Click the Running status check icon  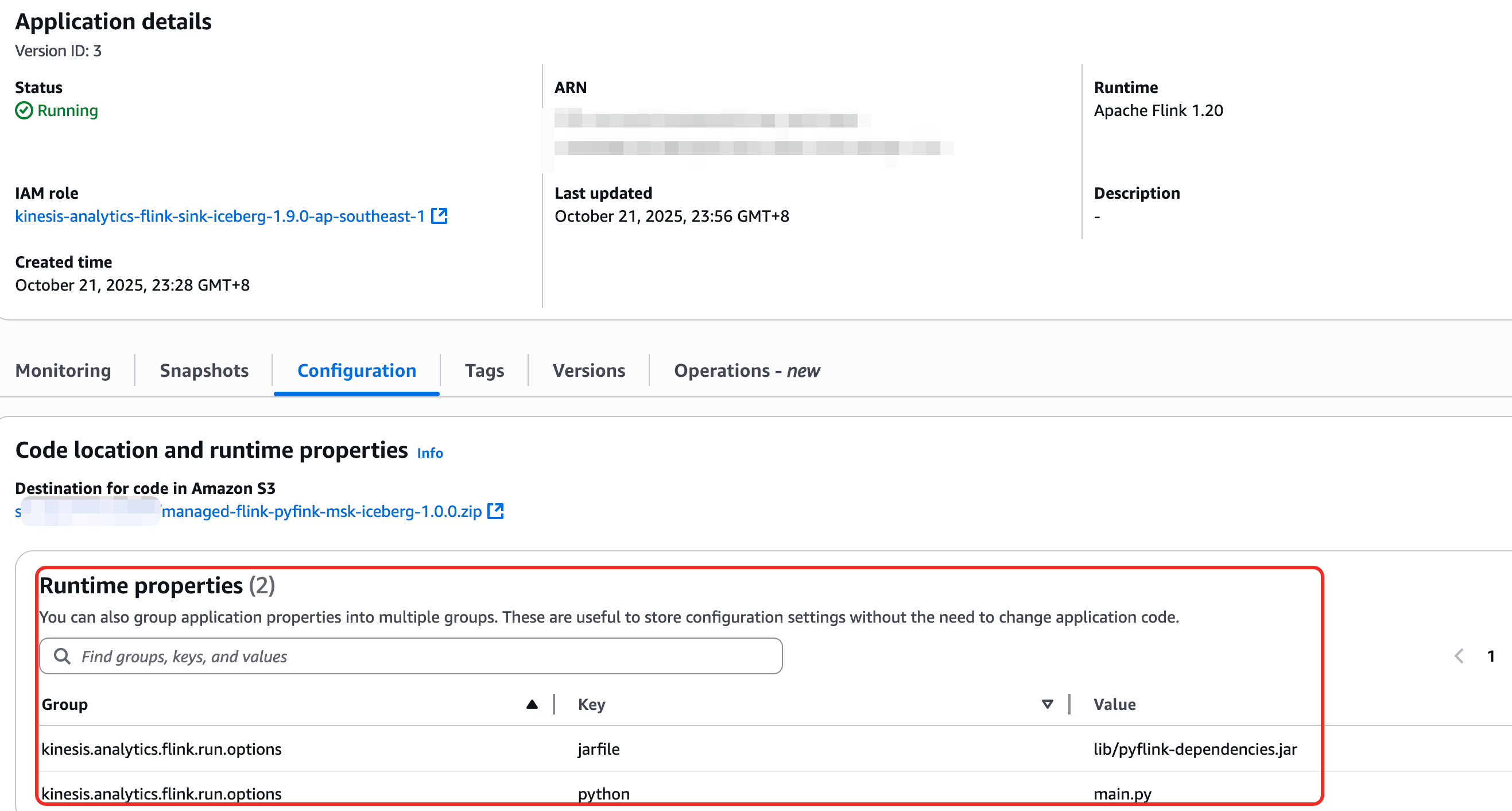coord(24,110)
